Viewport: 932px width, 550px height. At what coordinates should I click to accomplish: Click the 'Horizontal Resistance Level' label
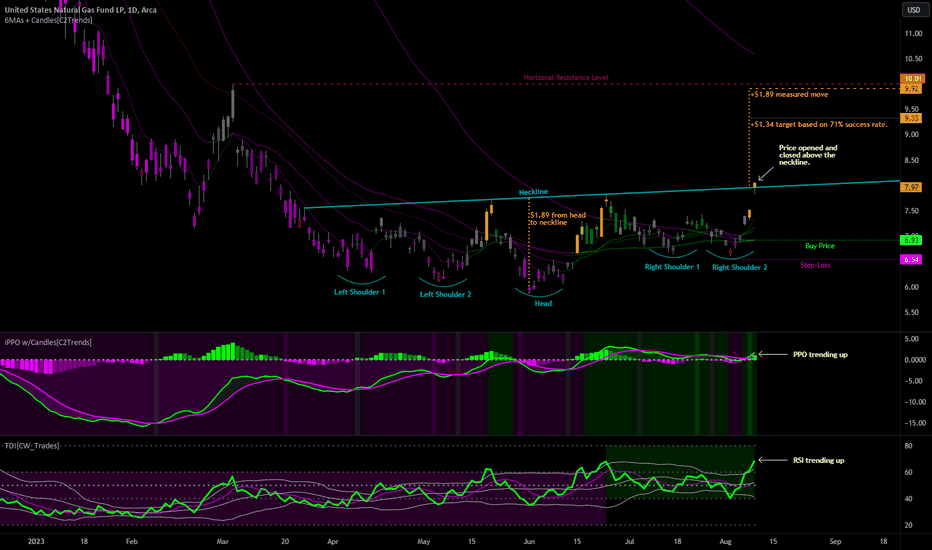click(566, 77)
